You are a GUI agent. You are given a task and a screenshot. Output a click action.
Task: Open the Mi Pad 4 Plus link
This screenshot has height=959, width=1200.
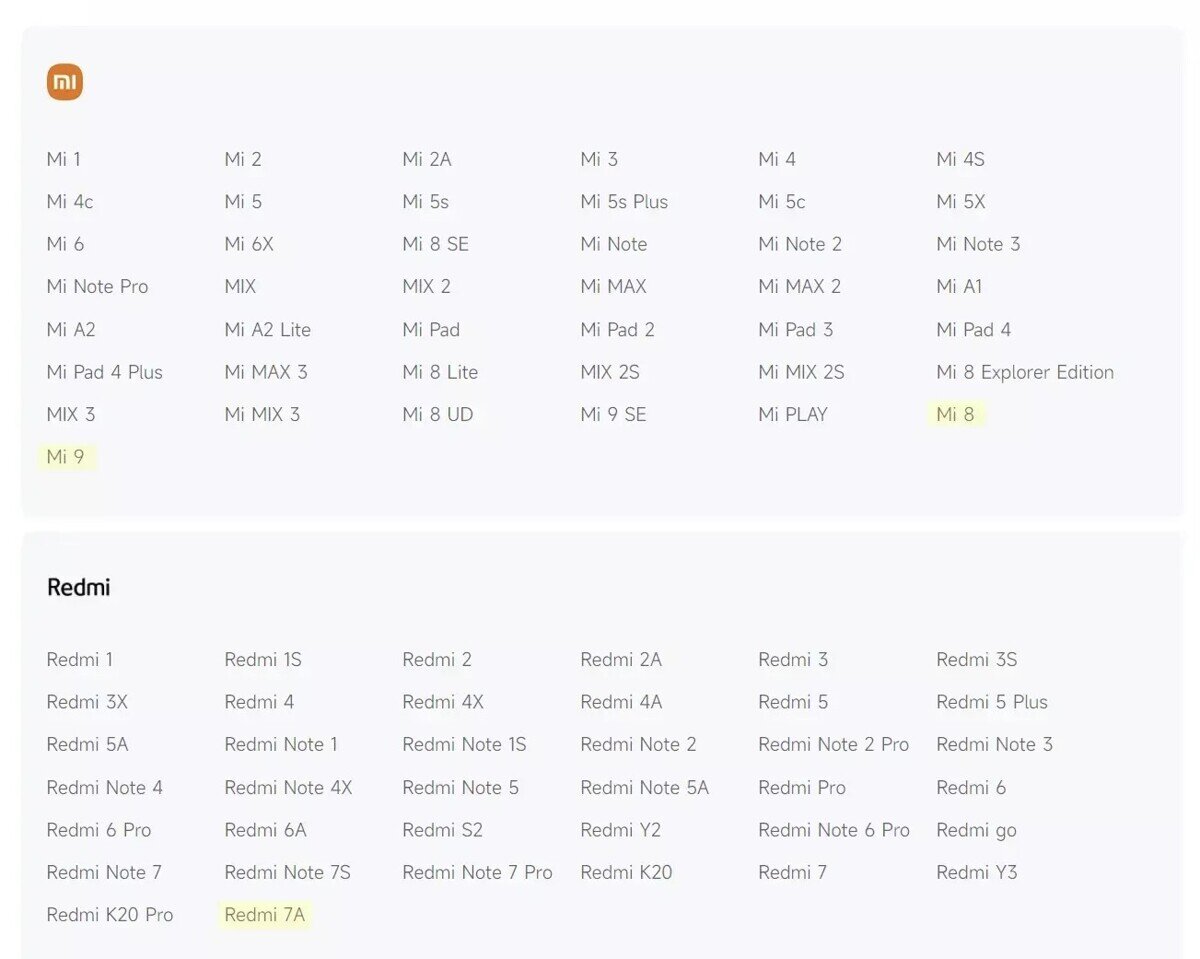105,372
